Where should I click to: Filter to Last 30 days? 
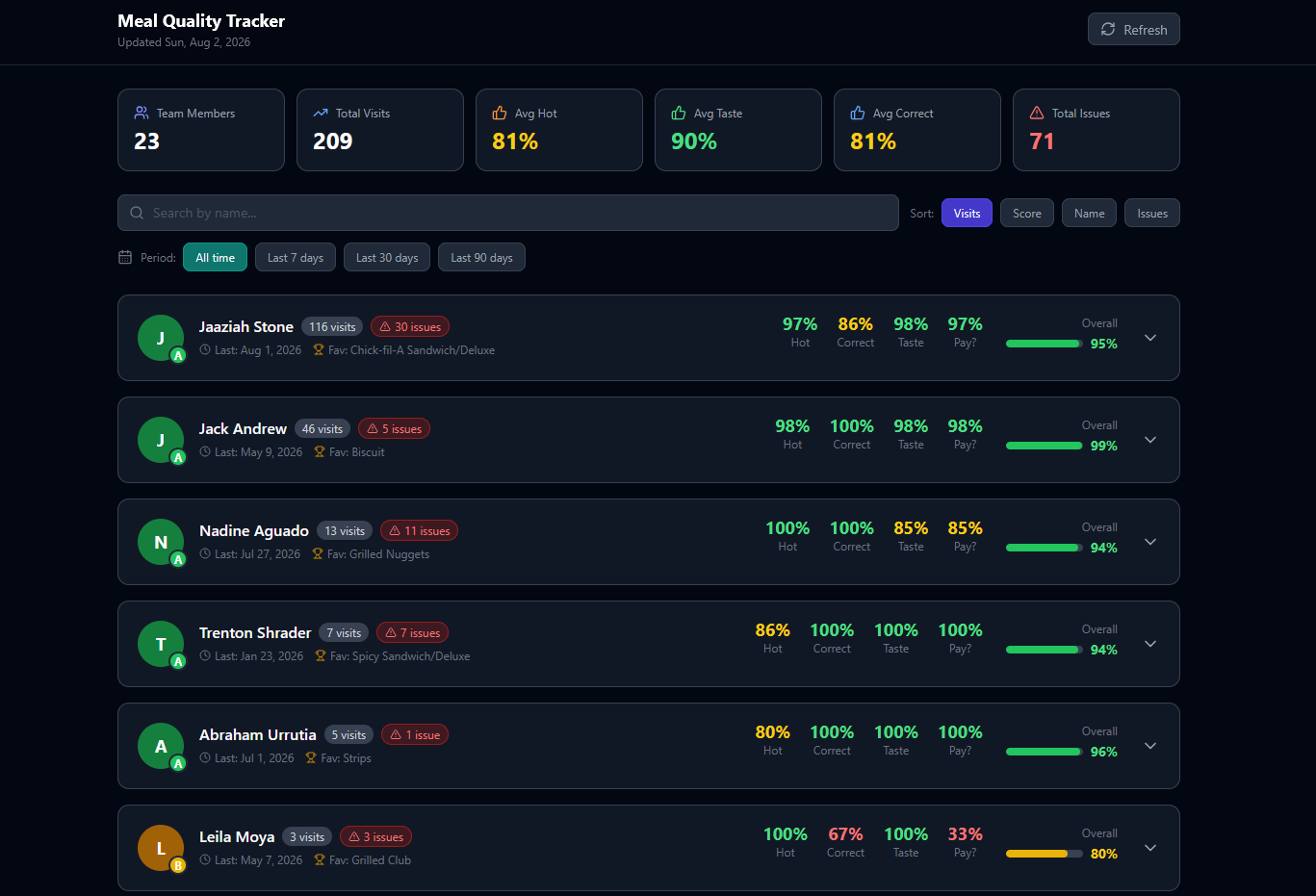point(387,257)
